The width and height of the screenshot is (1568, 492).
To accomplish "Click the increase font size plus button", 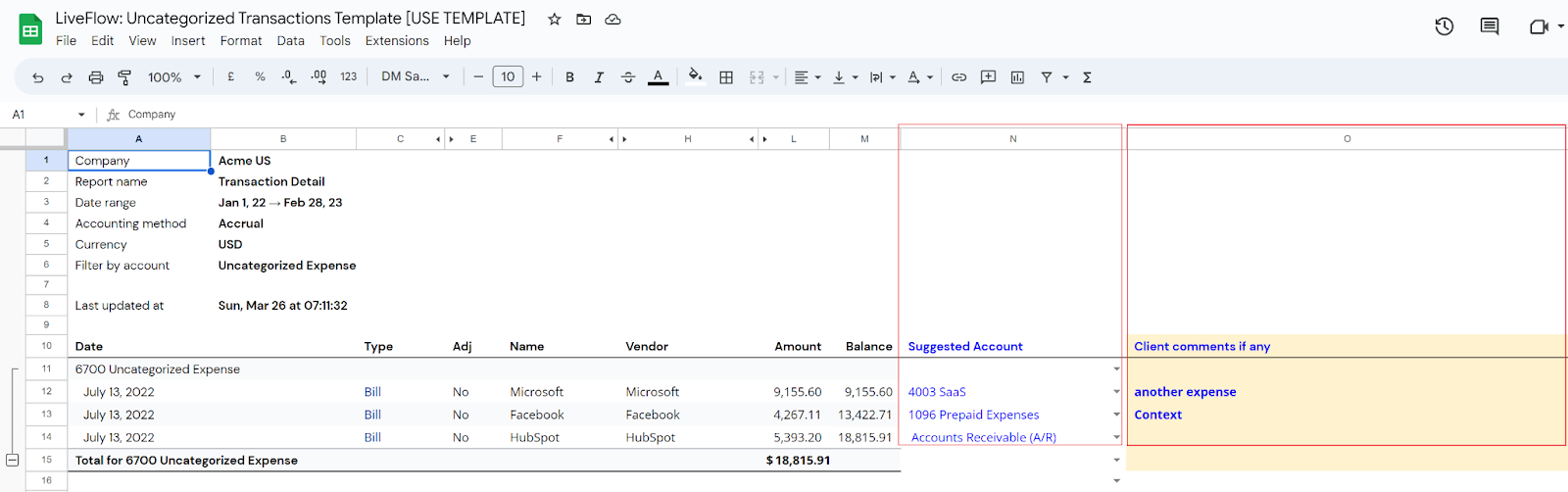I will click(x=536, y=76).
